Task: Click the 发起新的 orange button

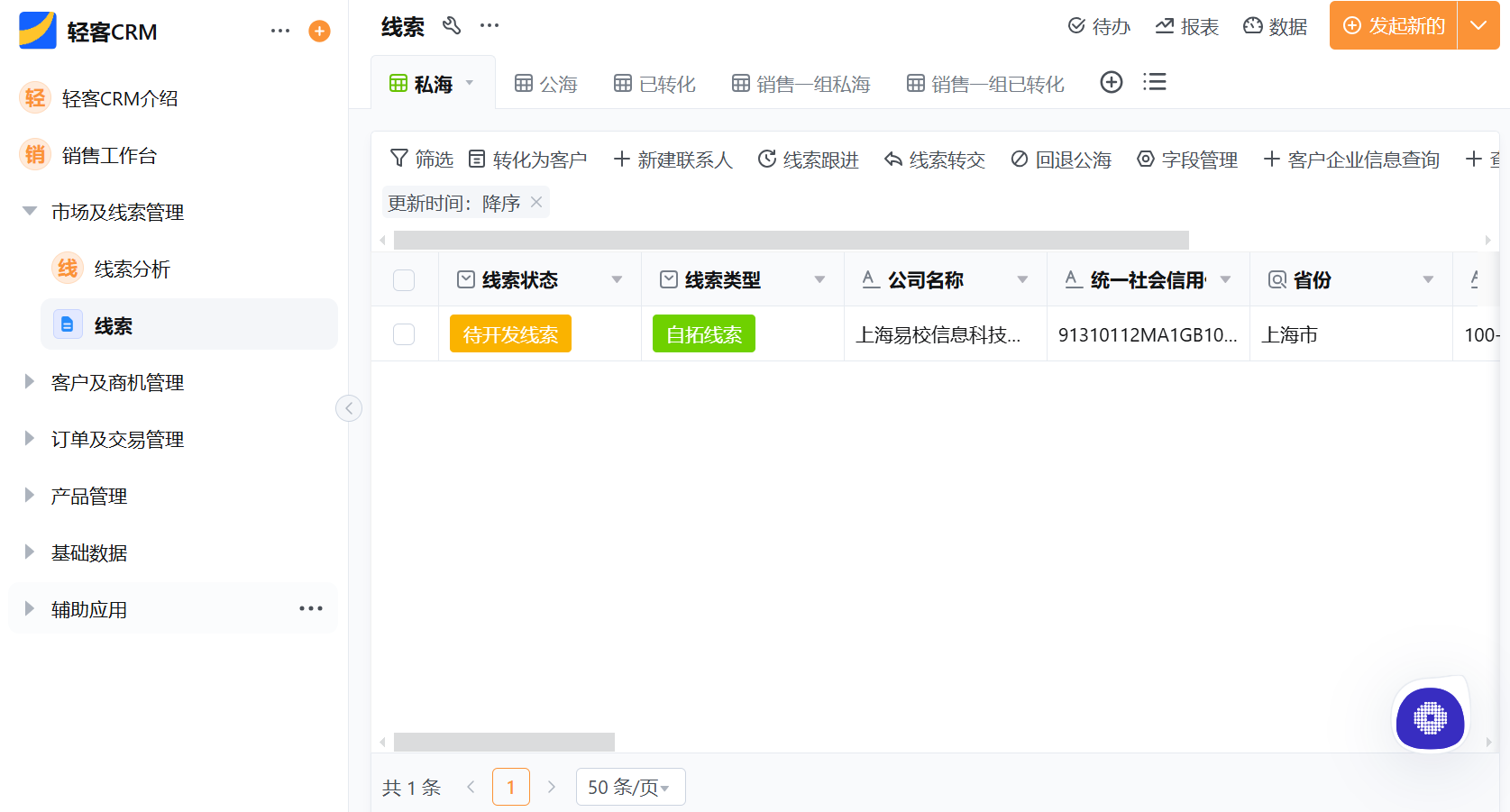Action: pos(1392,25)
